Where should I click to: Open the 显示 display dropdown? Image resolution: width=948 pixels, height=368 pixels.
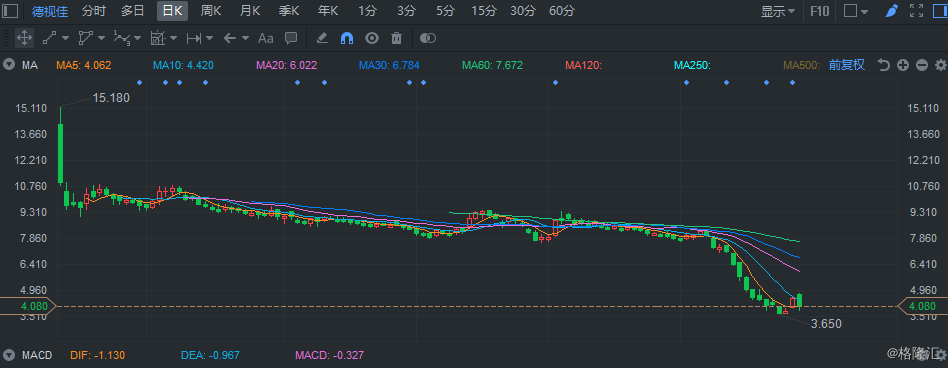(x=778, y=11)
